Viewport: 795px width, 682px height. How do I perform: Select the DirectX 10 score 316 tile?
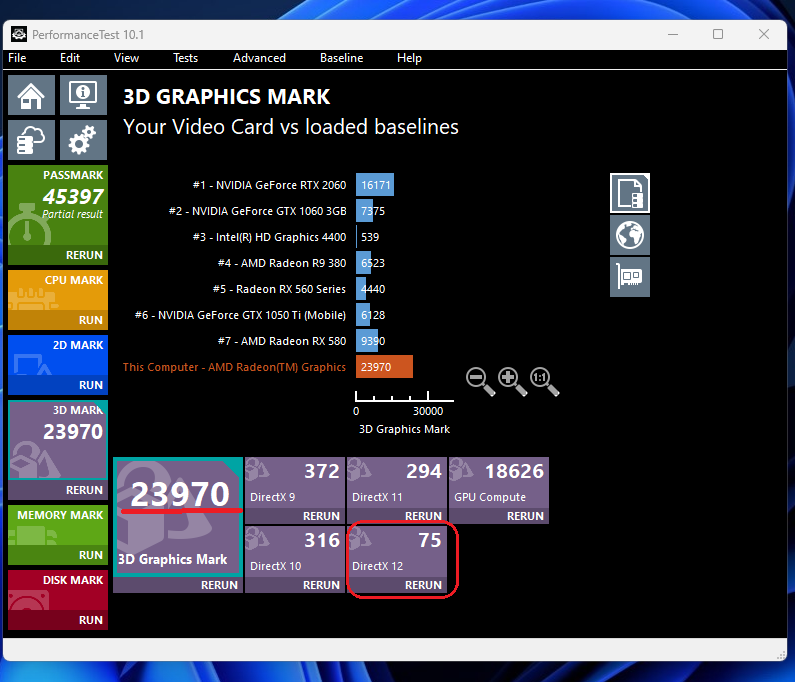coord(295,552)
